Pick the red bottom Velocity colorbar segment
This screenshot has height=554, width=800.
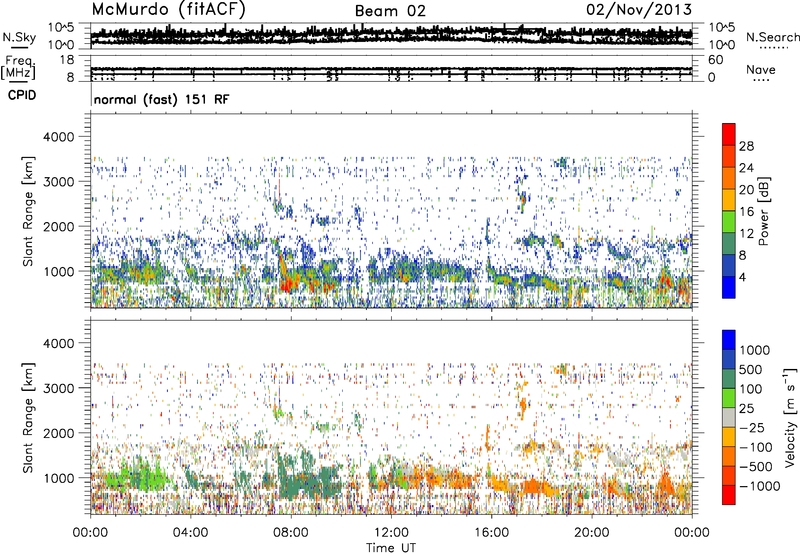click(x=729, y=495)
